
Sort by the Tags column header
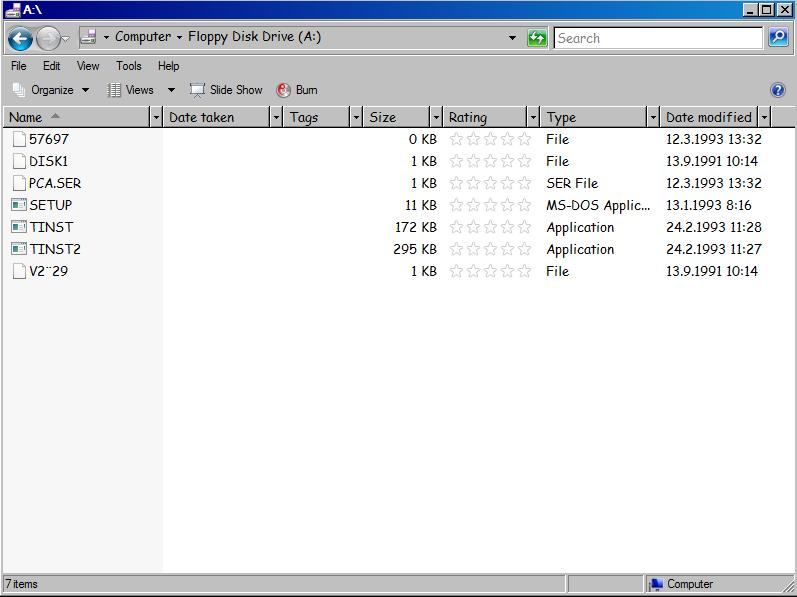click(317, 117)
